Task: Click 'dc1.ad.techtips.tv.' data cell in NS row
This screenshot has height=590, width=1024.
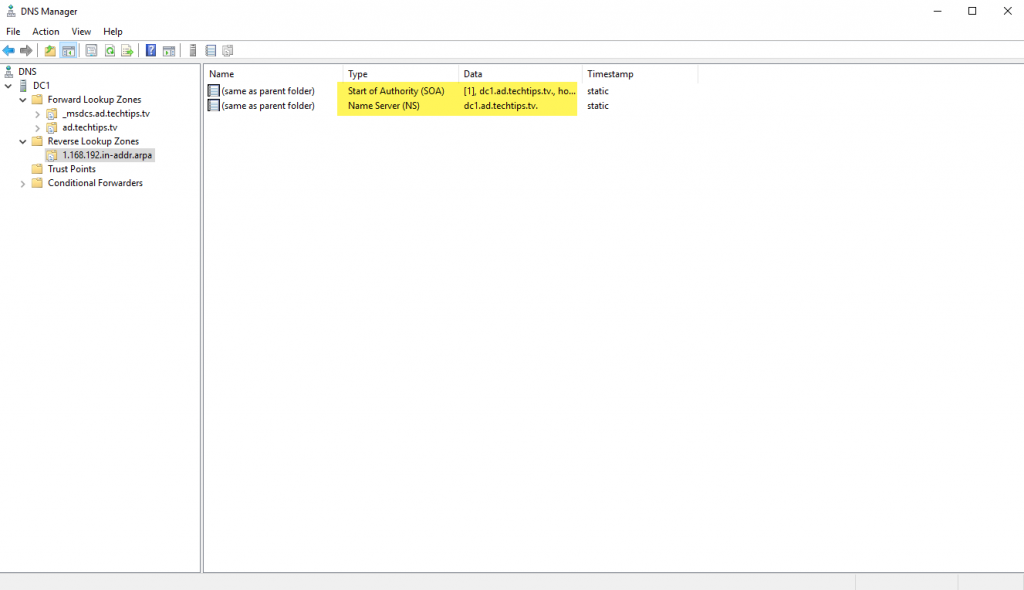Action: click(x=500, y=105)
